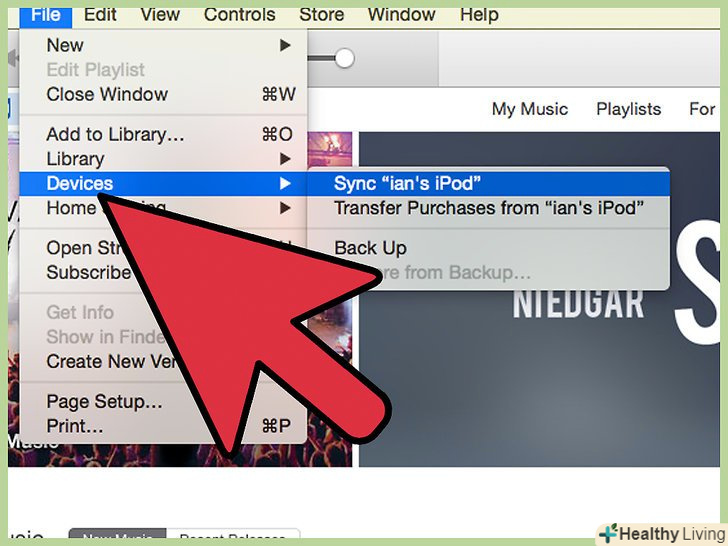
Task: Sync "ian's iPod"
Action: (x=488, y=184)
